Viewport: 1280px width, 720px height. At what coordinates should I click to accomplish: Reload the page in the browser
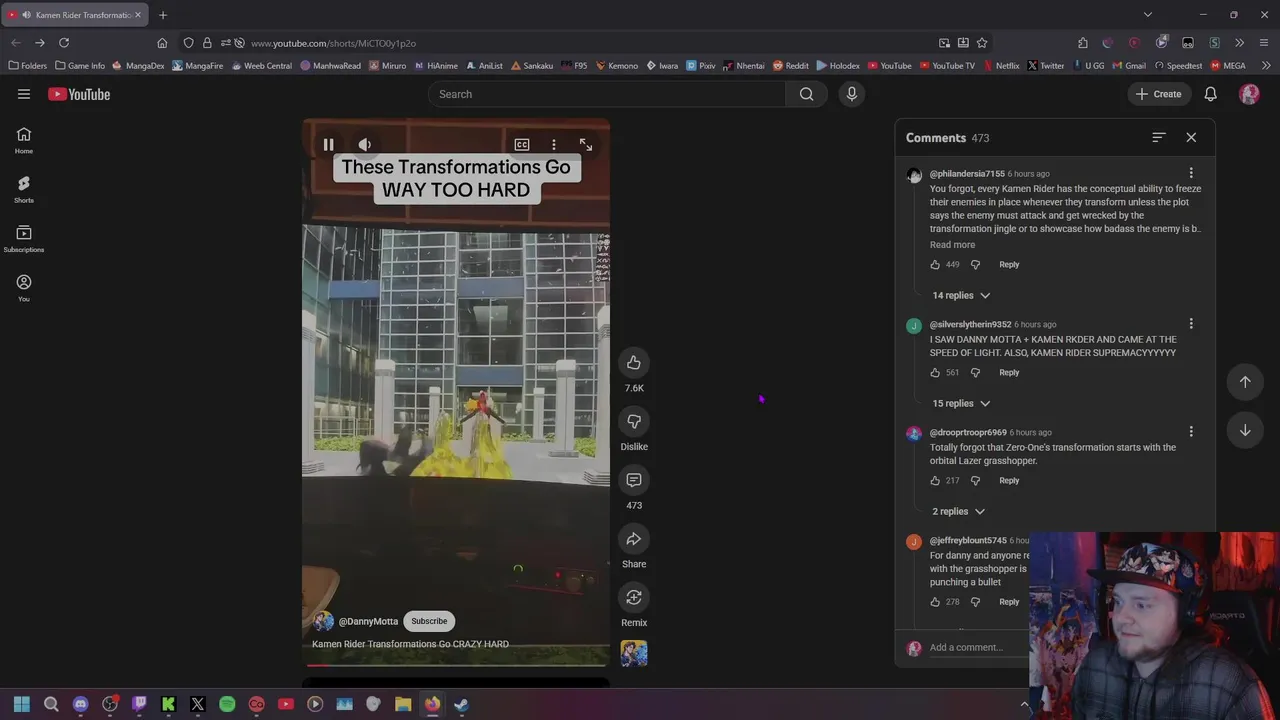point(64,43)
